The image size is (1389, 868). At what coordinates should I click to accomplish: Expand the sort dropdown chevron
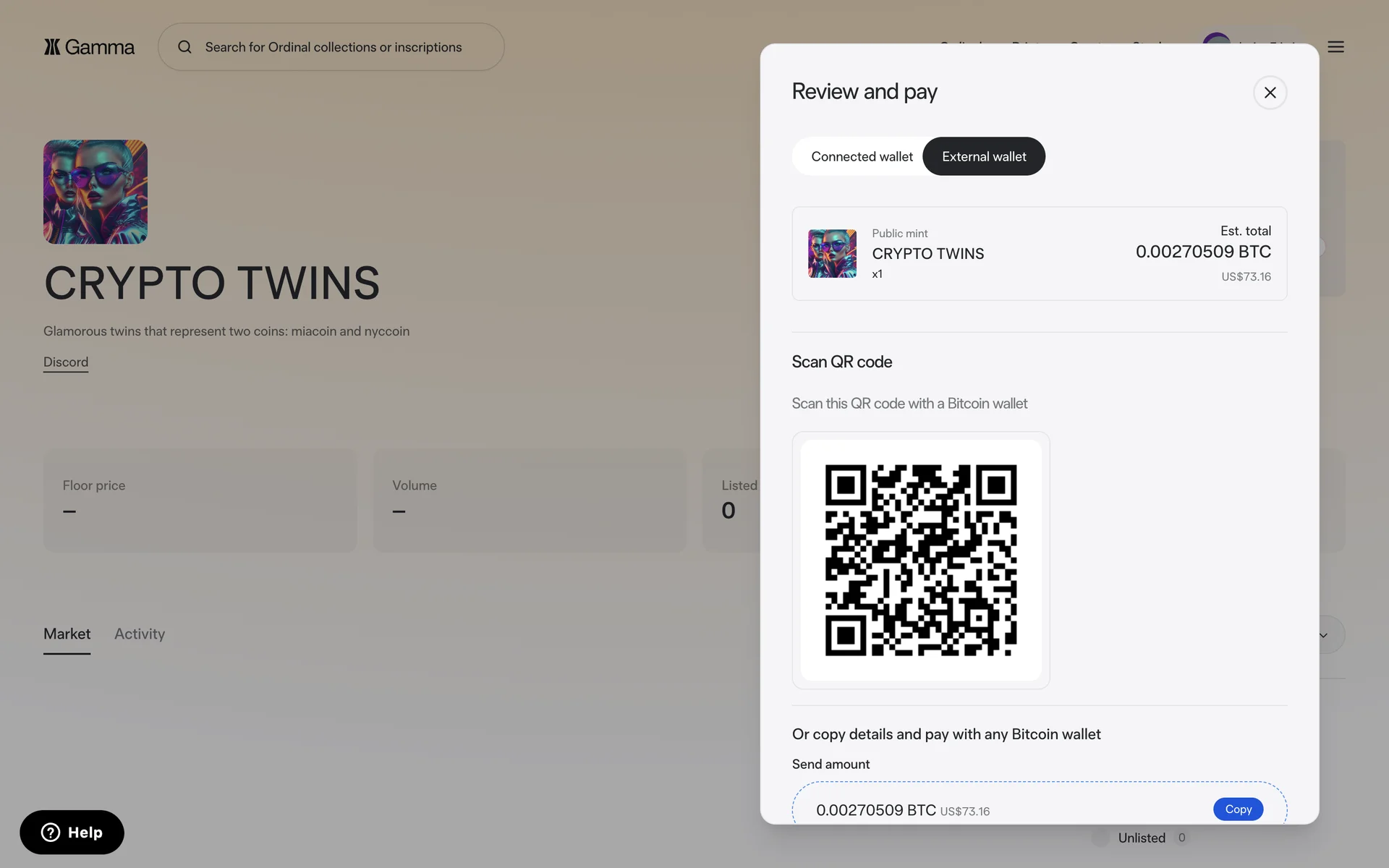[1323, 635]
